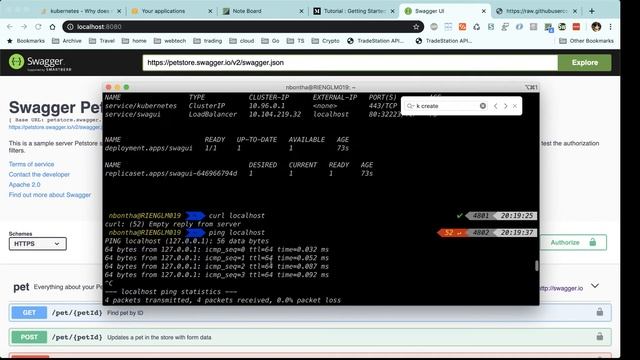Viewport: 640px width, 360px height.
Task: Open the 'trading' bookmarks folder
Action: coord(208,41)
